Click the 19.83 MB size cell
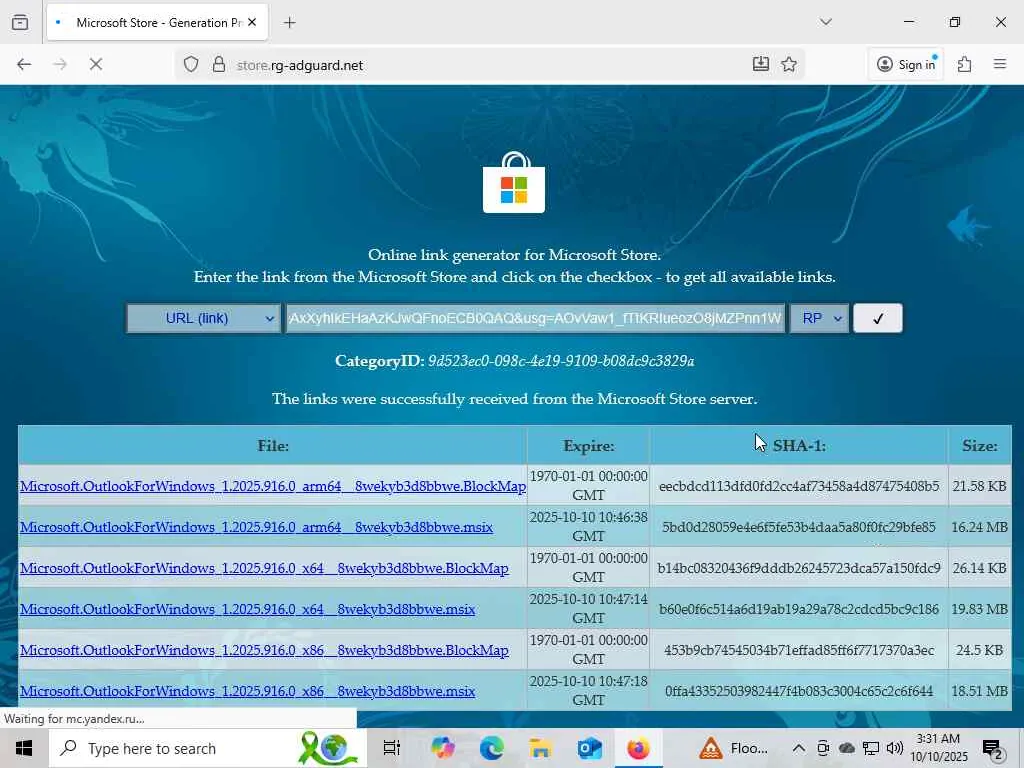This screenshot has width=1024, height=768. pos(980,609)
